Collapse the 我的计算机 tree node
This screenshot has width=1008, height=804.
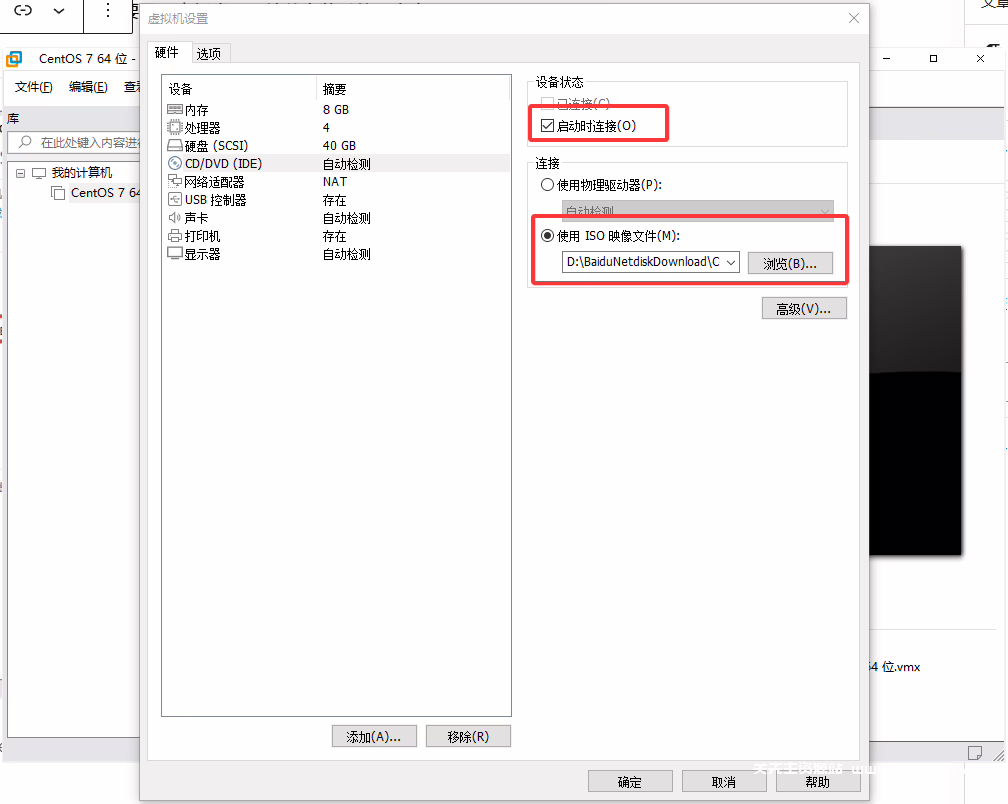point(21,174)
